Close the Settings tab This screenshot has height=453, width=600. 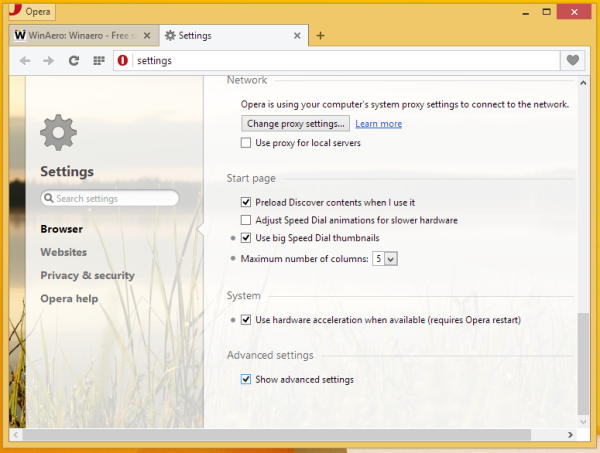point(297,36)
